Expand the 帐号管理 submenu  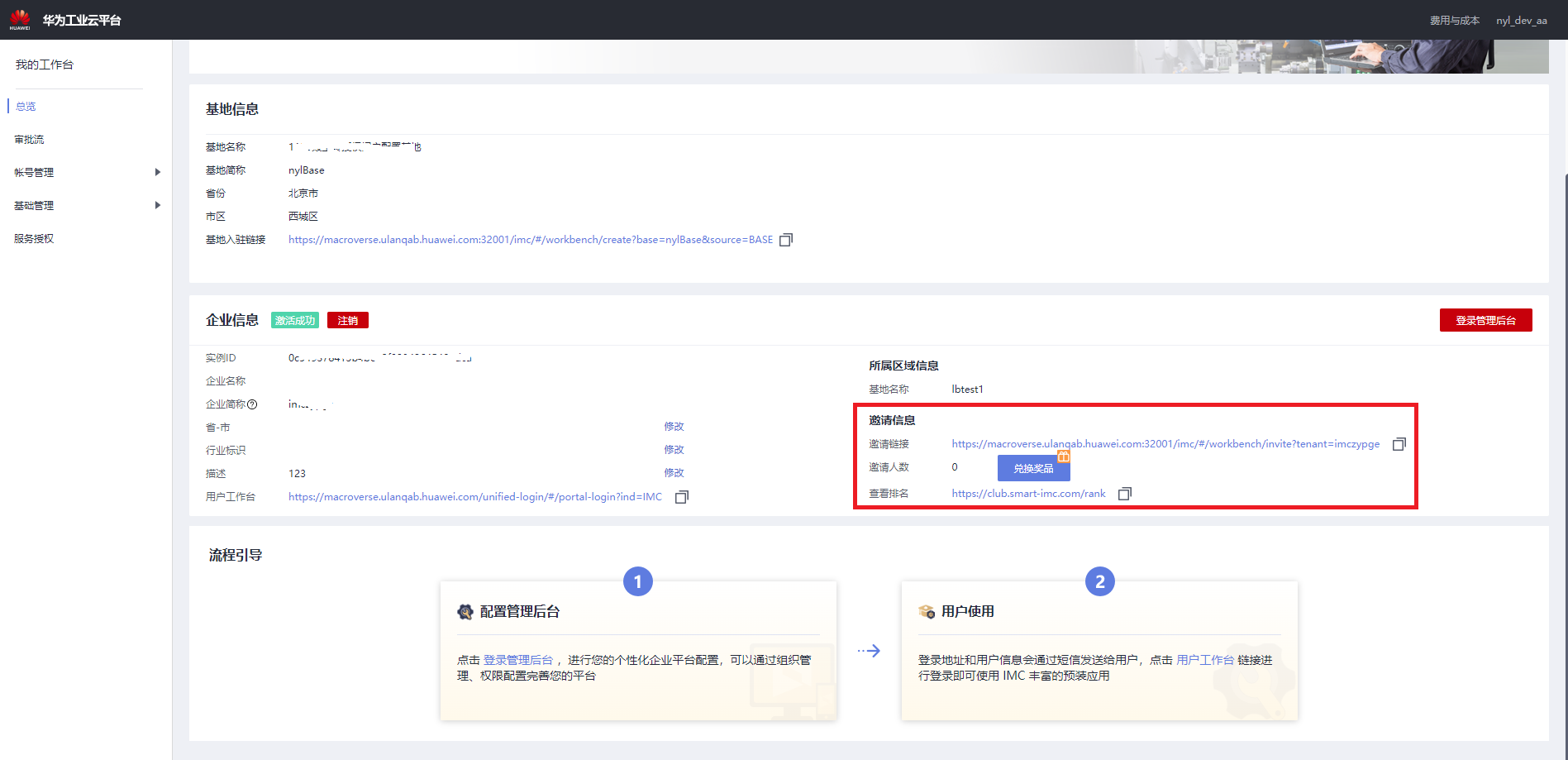[157, 172]
